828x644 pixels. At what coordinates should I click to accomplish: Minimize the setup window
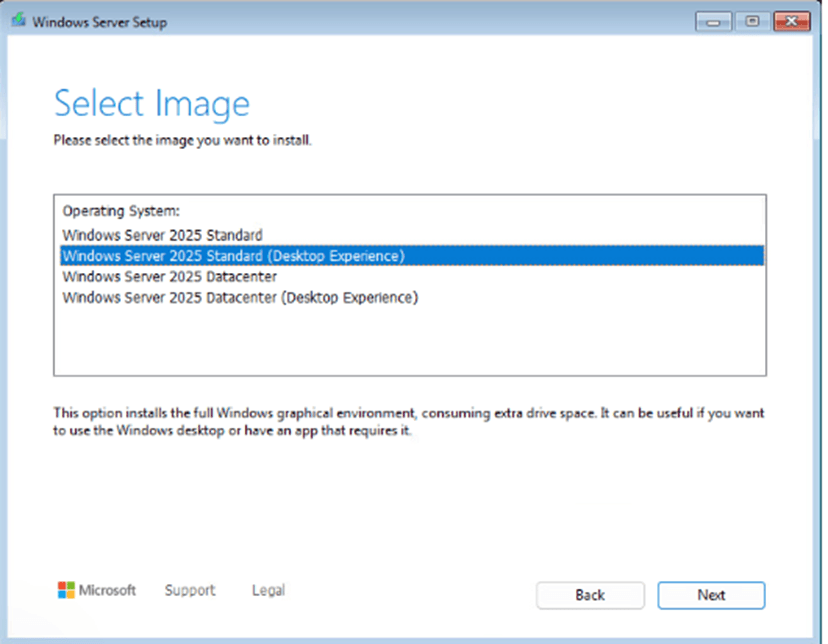(713, 20)
